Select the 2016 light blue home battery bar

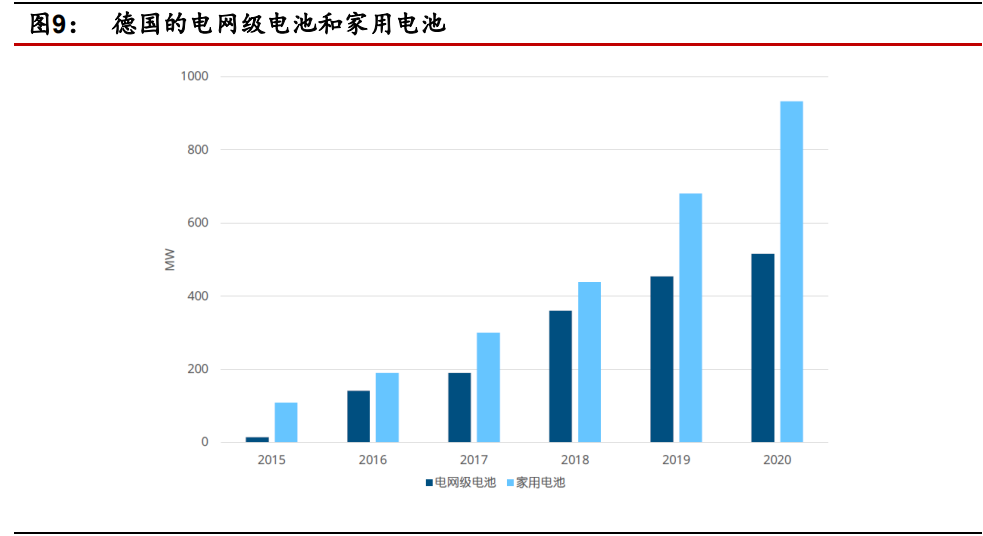pyautogui.click(x=387, y=407)
